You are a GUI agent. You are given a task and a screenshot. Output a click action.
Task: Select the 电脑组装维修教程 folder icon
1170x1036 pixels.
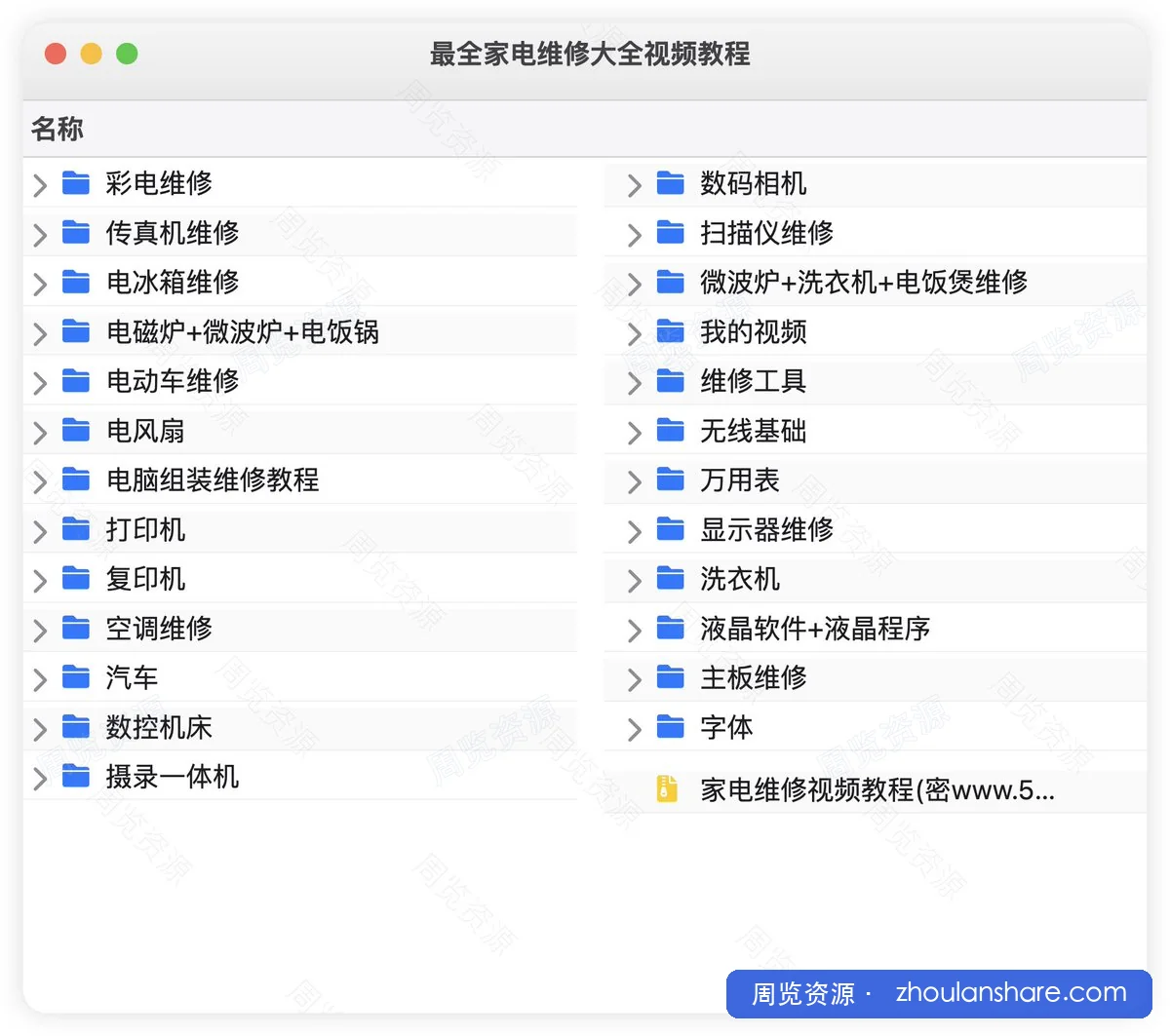(76, 480)
